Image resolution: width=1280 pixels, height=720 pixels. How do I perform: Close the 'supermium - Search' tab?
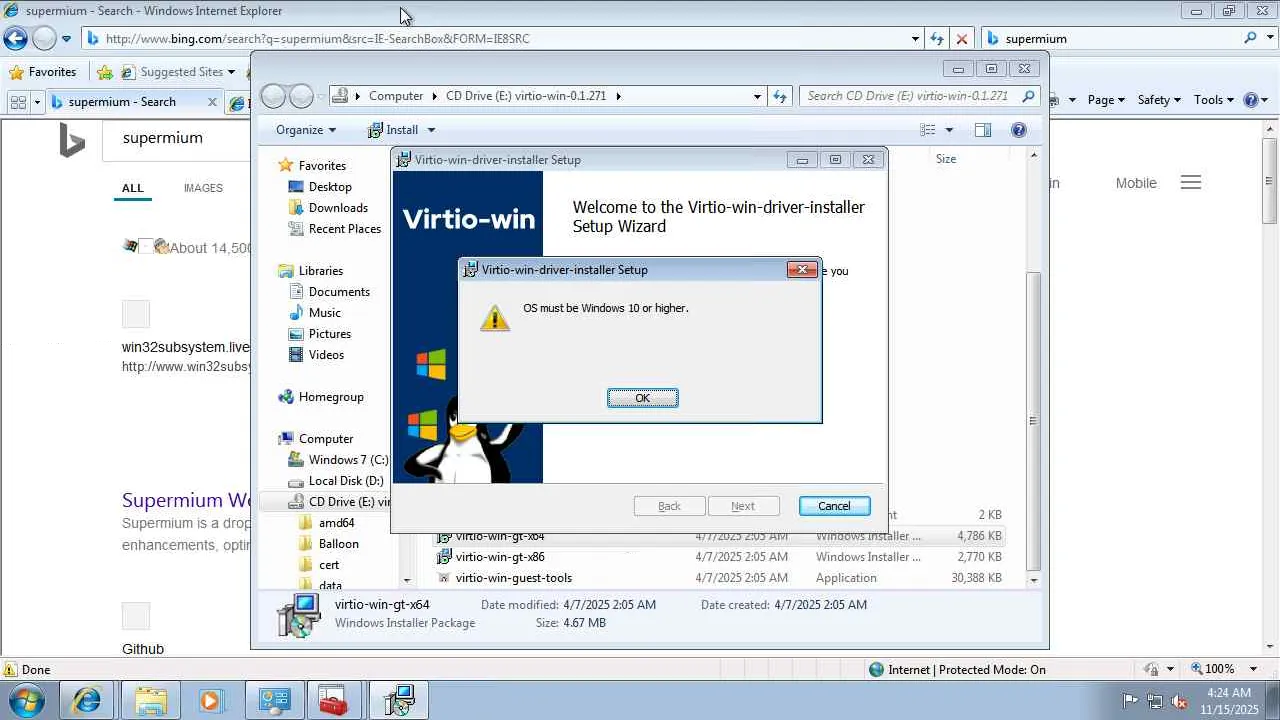point(212,102)
